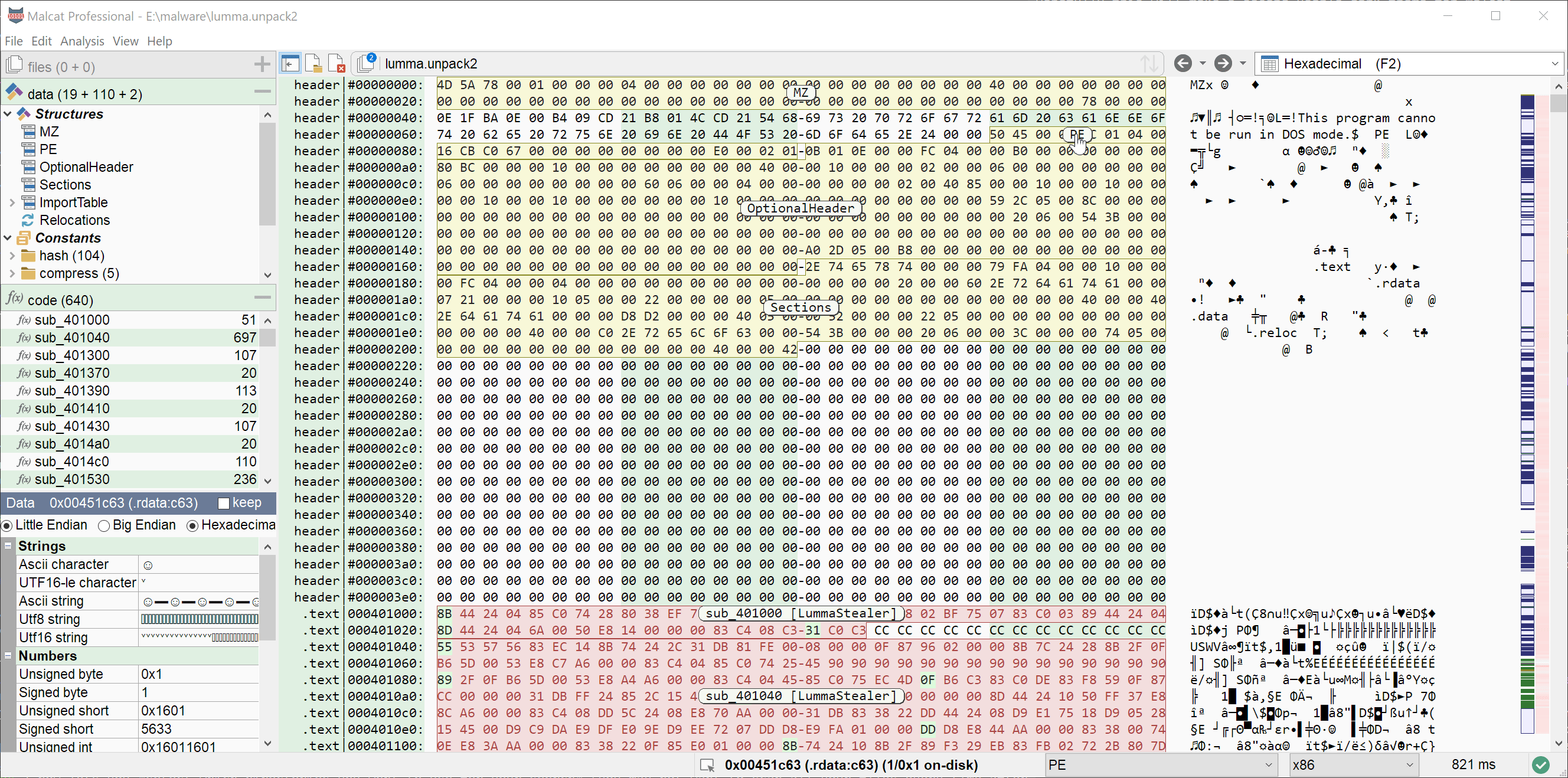Select the MZ structure icon in tree
This screenshot has height=778, width=1568.
click(28, 132)
